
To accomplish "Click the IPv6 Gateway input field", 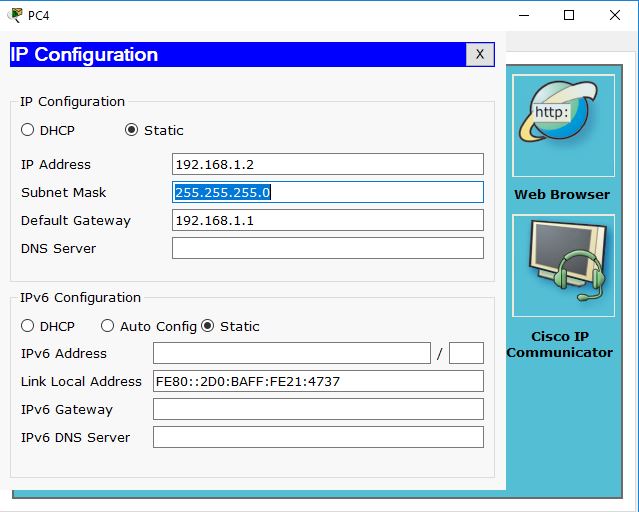I will tap(318, 409).
